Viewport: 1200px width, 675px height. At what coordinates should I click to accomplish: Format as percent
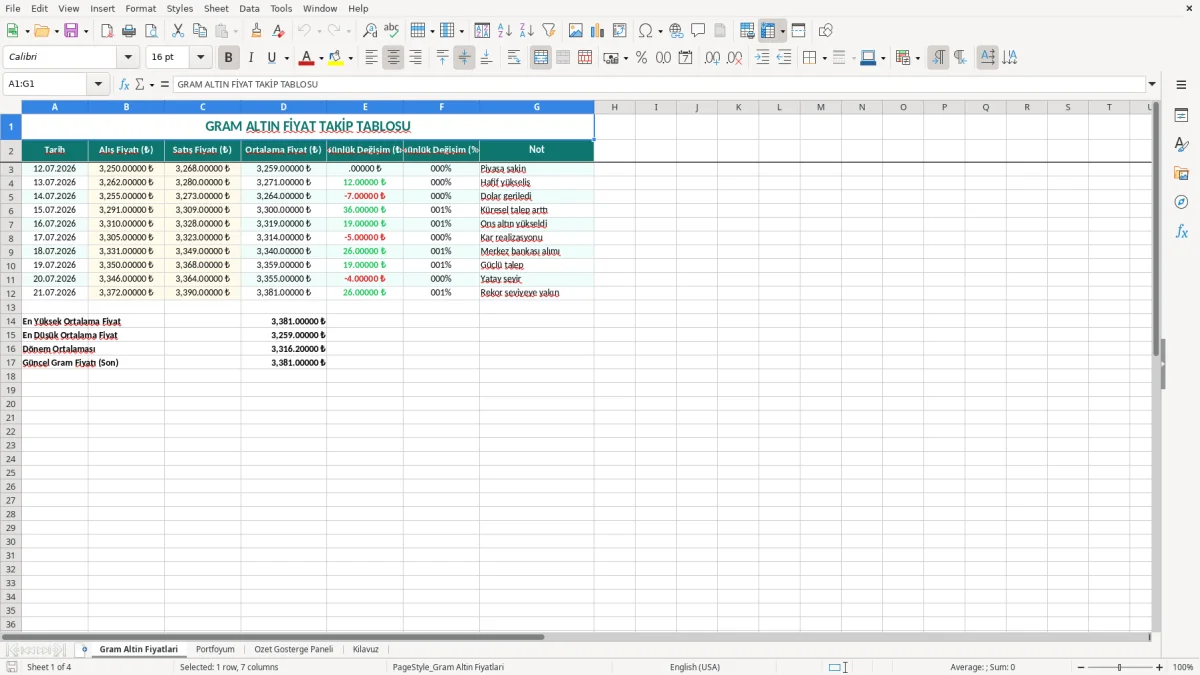pos(641,58)
